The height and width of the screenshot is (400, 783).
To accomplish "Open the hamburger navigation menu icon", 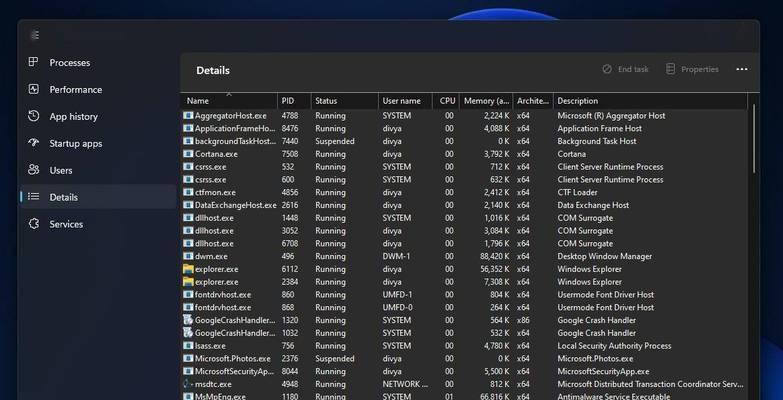I will (34, 35).
